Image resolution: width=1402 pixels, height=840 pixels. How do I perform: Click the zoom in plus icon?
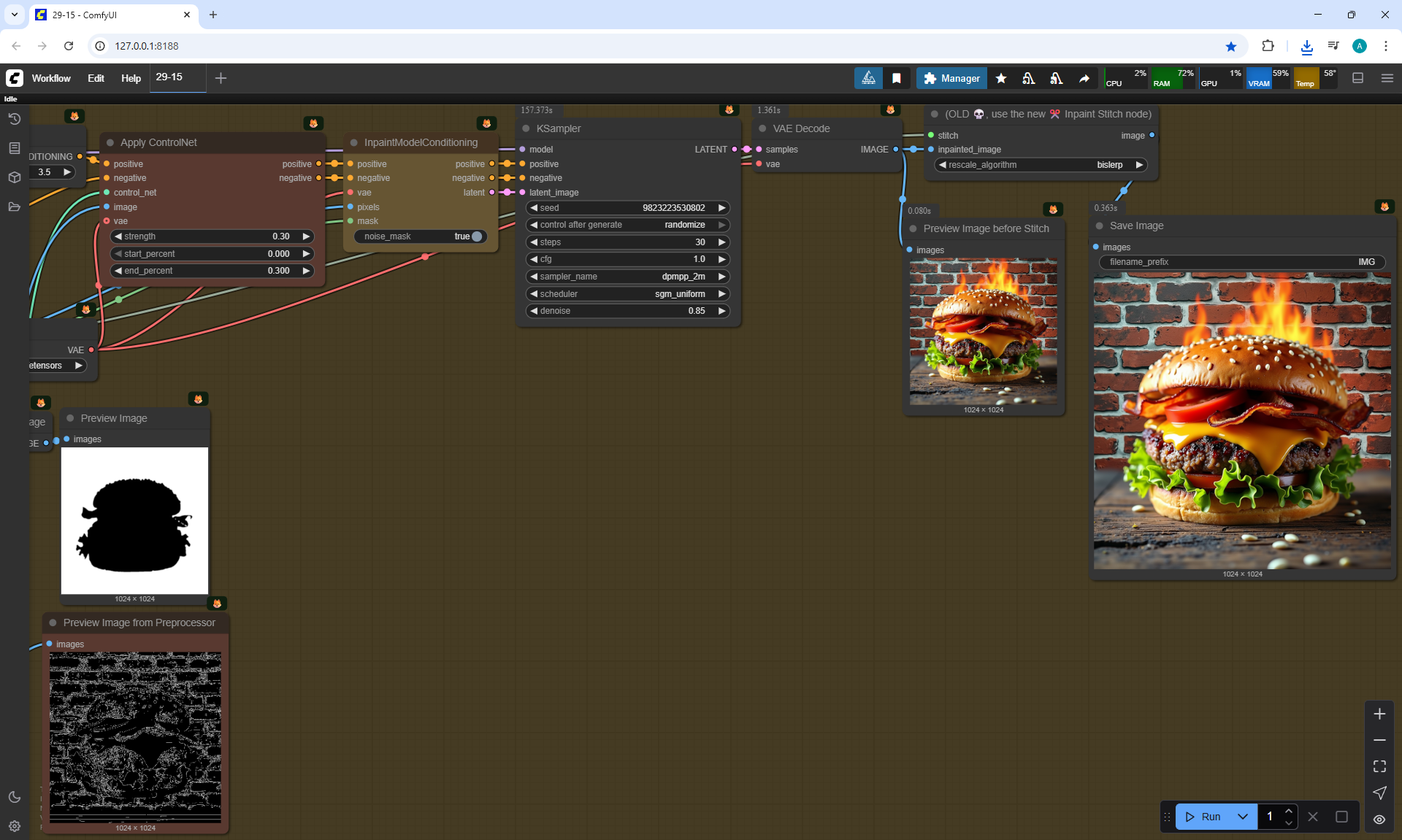(x=1379, y=714)
